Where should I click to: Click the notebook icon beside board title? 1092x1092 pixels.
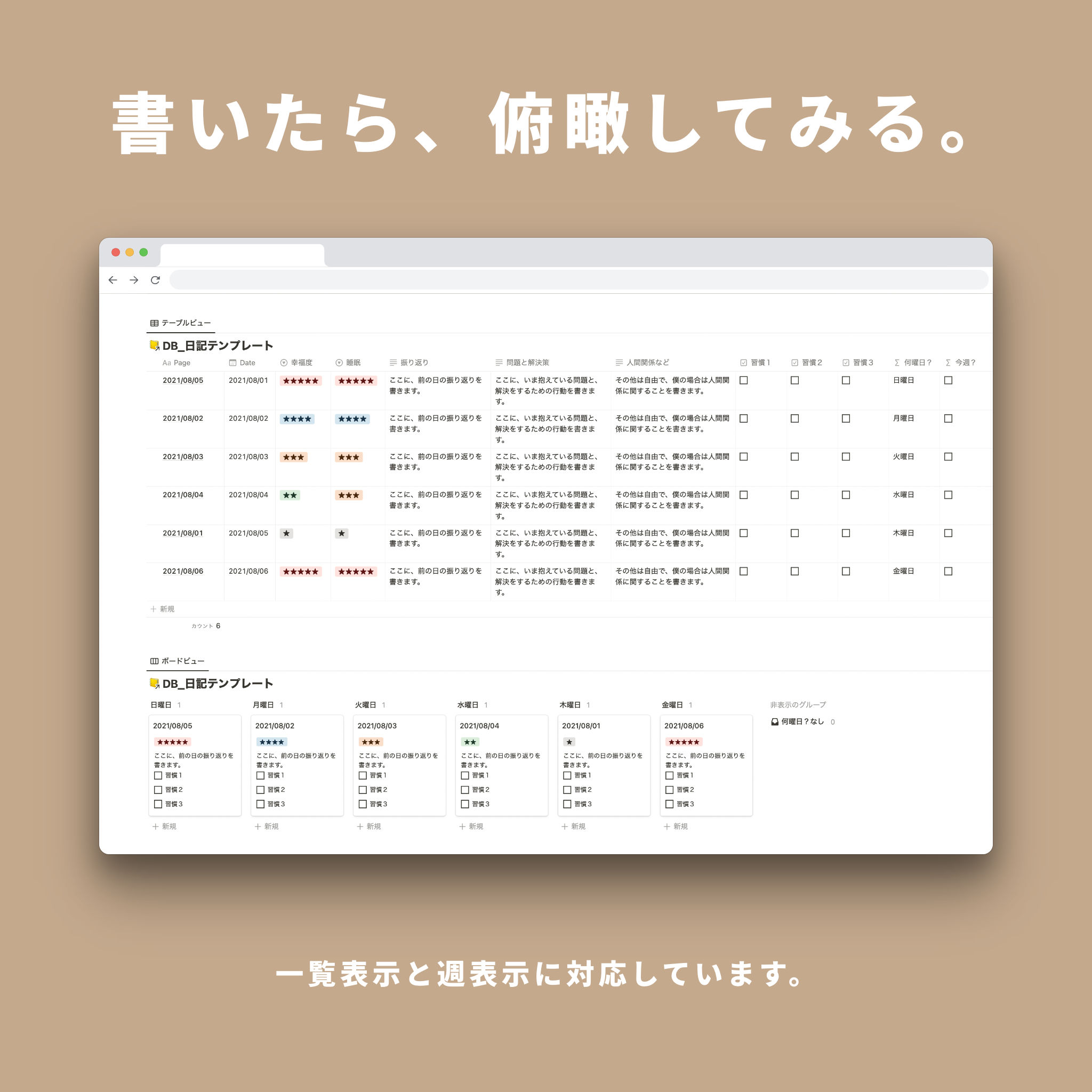154,684
